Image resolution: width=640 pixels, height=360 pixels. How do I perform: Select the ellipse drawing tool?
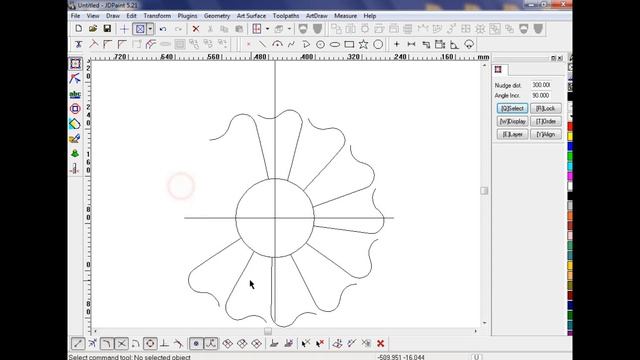pyautogui.click(x=335, y=44)
